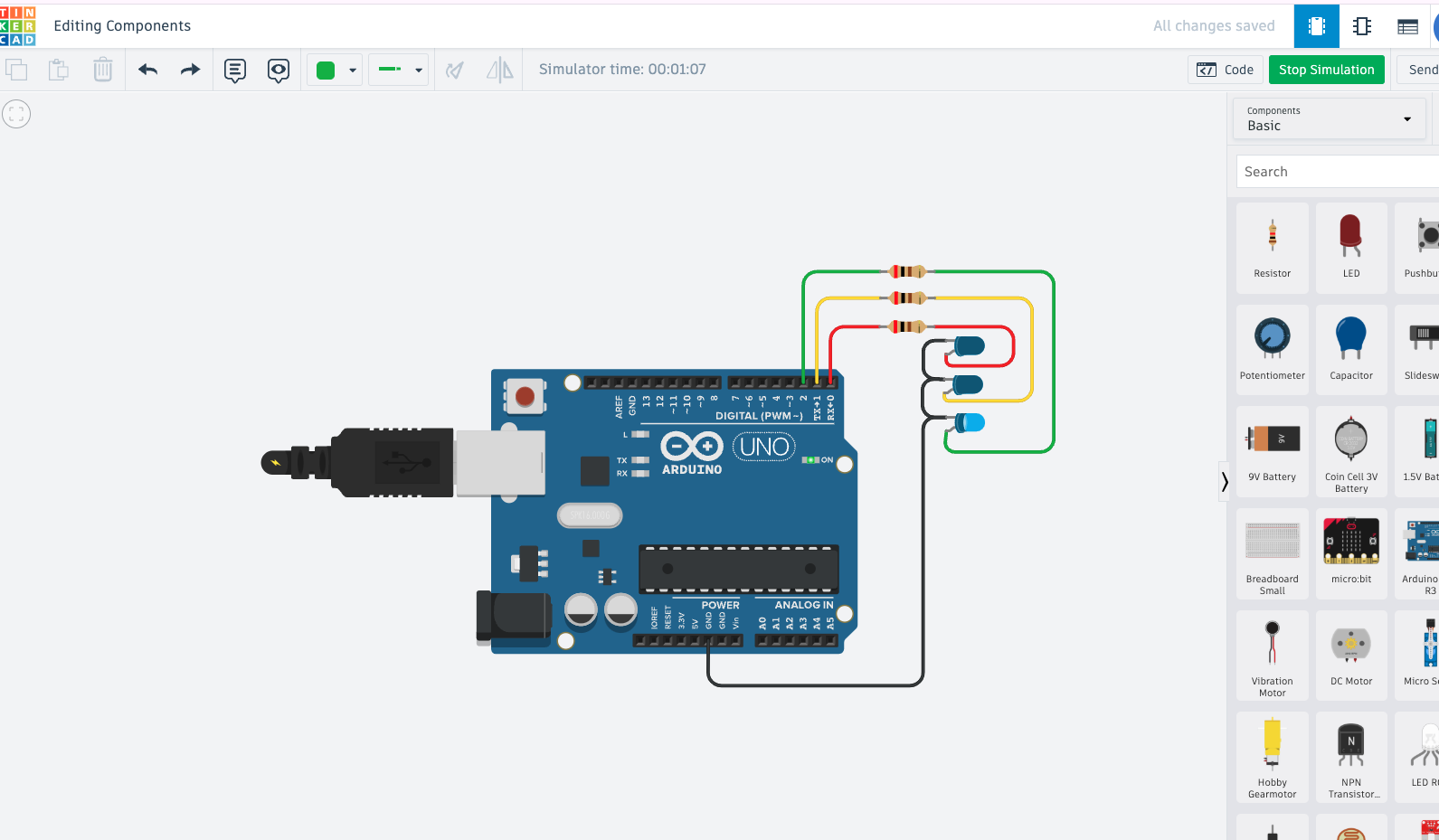Open the Components Basic dropdown
This screenshot has height=840, width=1439.
(x=1330, y=118)
